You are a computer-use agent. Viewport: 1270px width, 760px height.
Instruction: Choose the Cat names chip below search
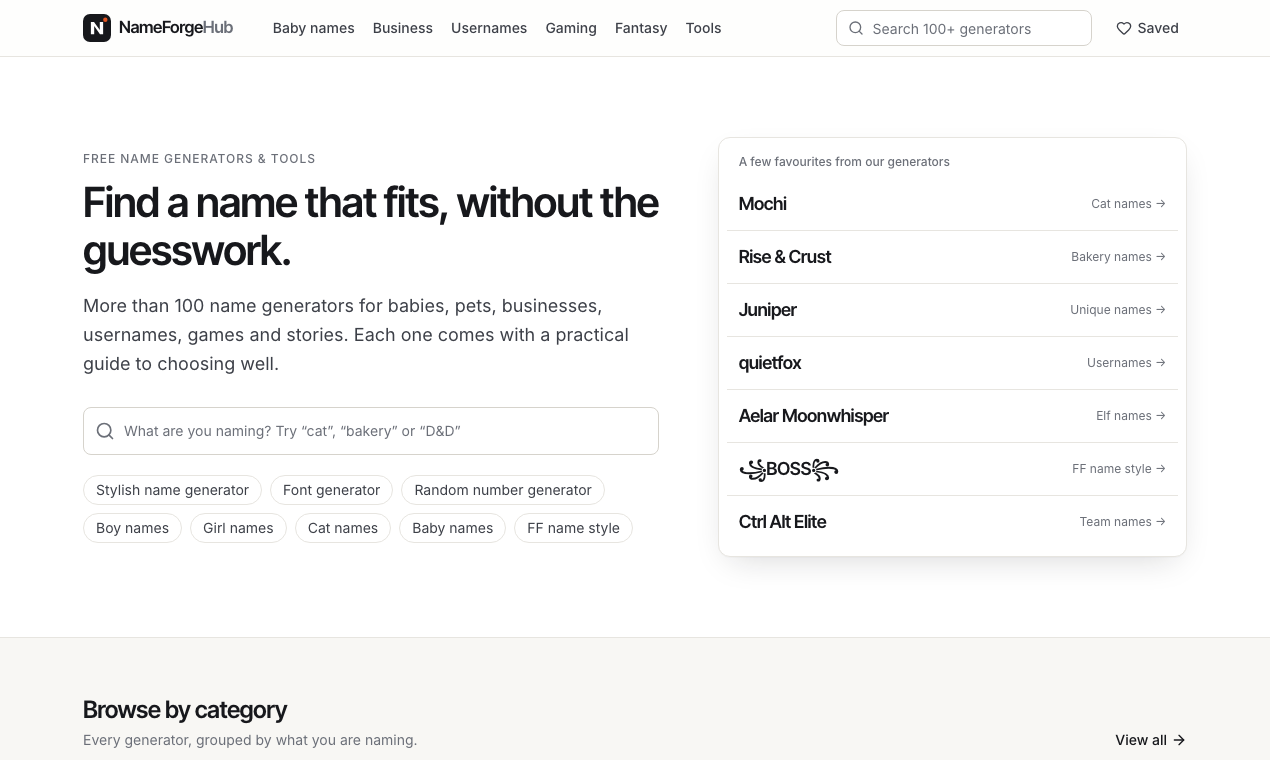pos(343,528)
